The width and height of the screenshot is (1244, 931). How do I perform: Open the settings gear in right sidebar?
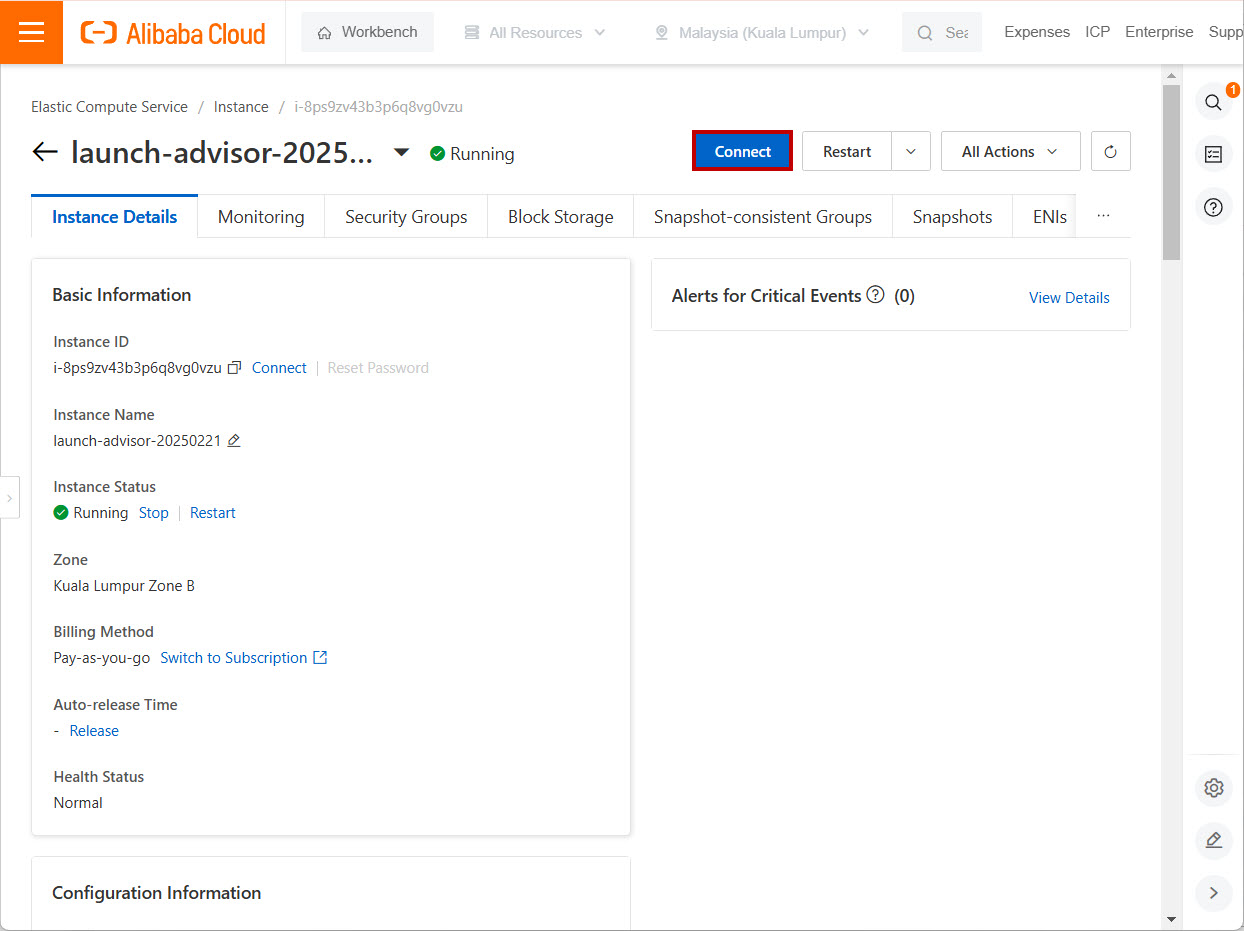pyautogui.click(x=1213, y=788)
